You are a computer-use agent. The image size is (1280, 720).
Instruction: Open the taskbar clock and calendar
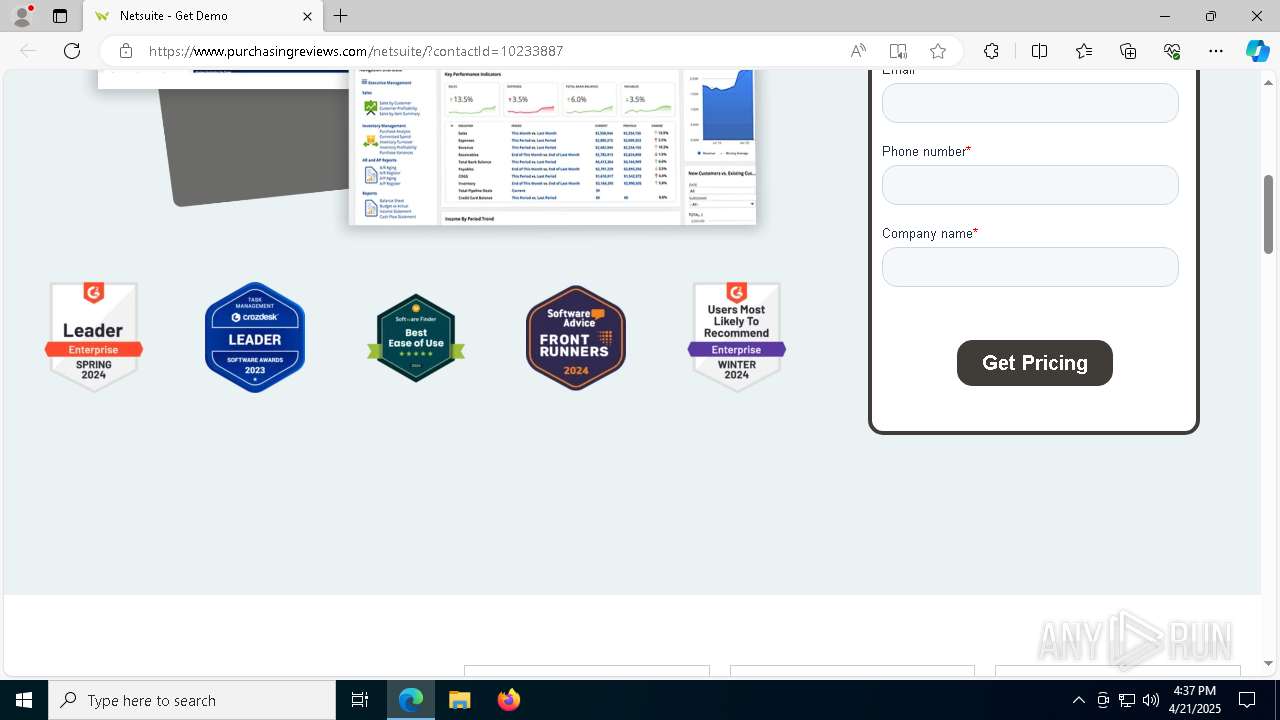click(1195, 700)
